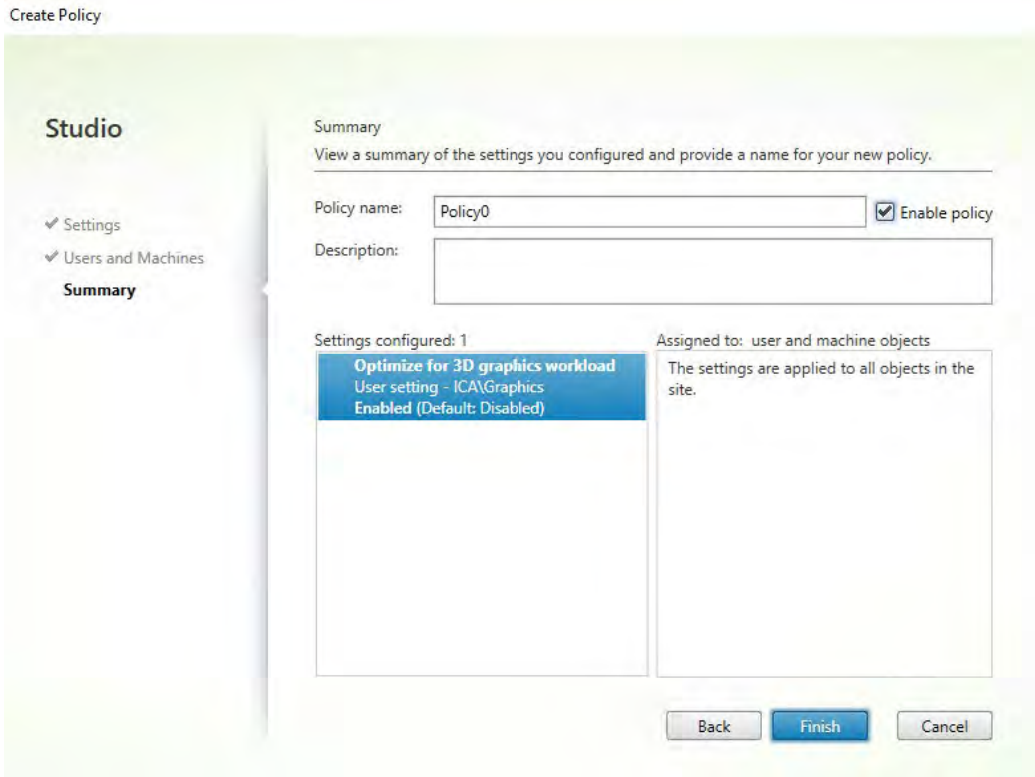The height and width of the screenshot is (777, 1035).
Task: Click Finish to create the policy
Action: click(819, 727)
